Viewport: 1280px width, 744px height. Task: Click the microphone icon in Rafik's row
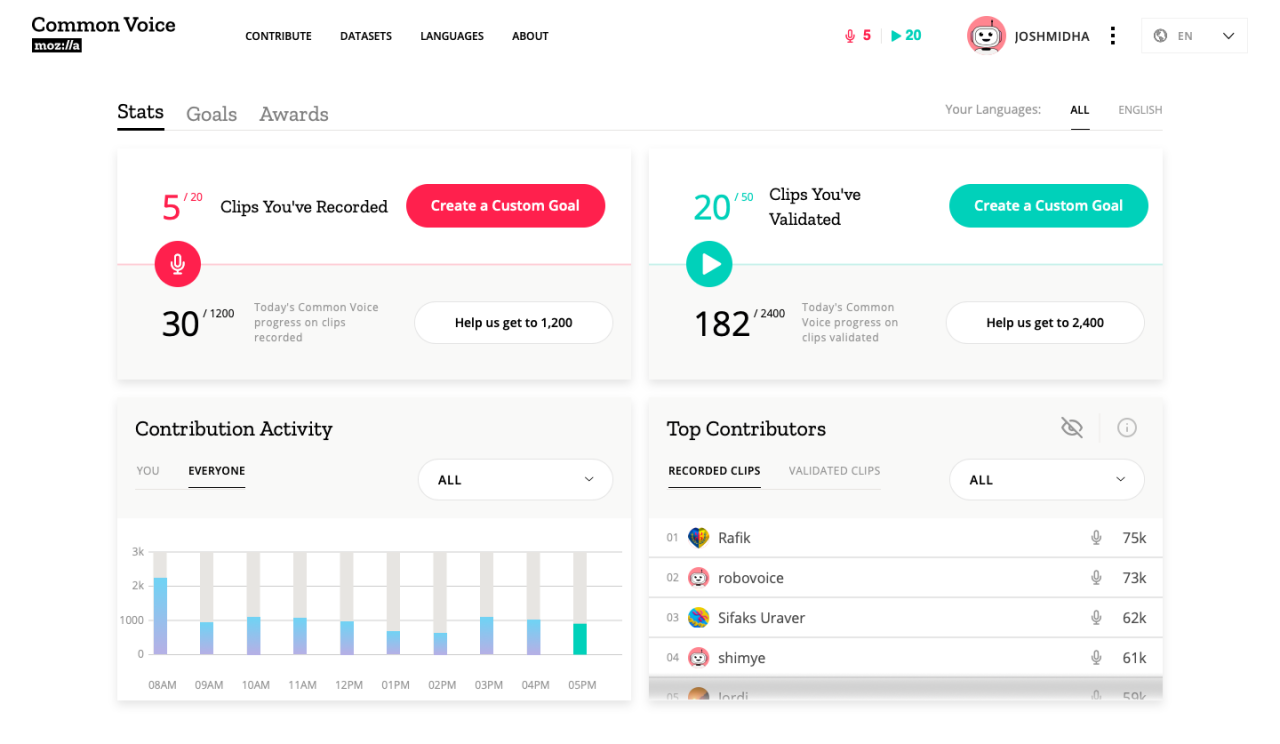pos(1096,538)
